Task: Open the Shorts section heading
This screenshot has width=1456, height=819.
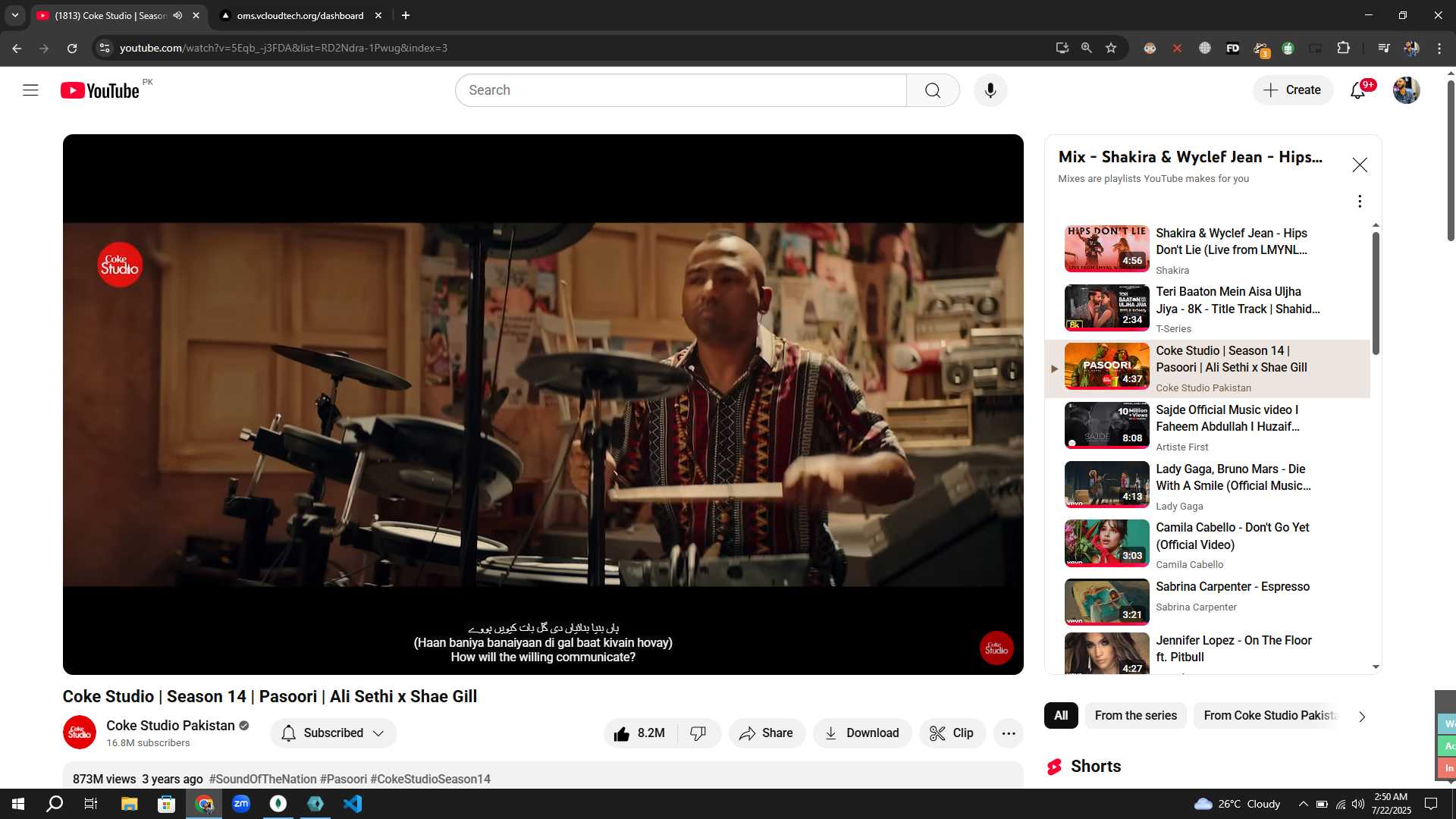Action: click(1095, 767)
